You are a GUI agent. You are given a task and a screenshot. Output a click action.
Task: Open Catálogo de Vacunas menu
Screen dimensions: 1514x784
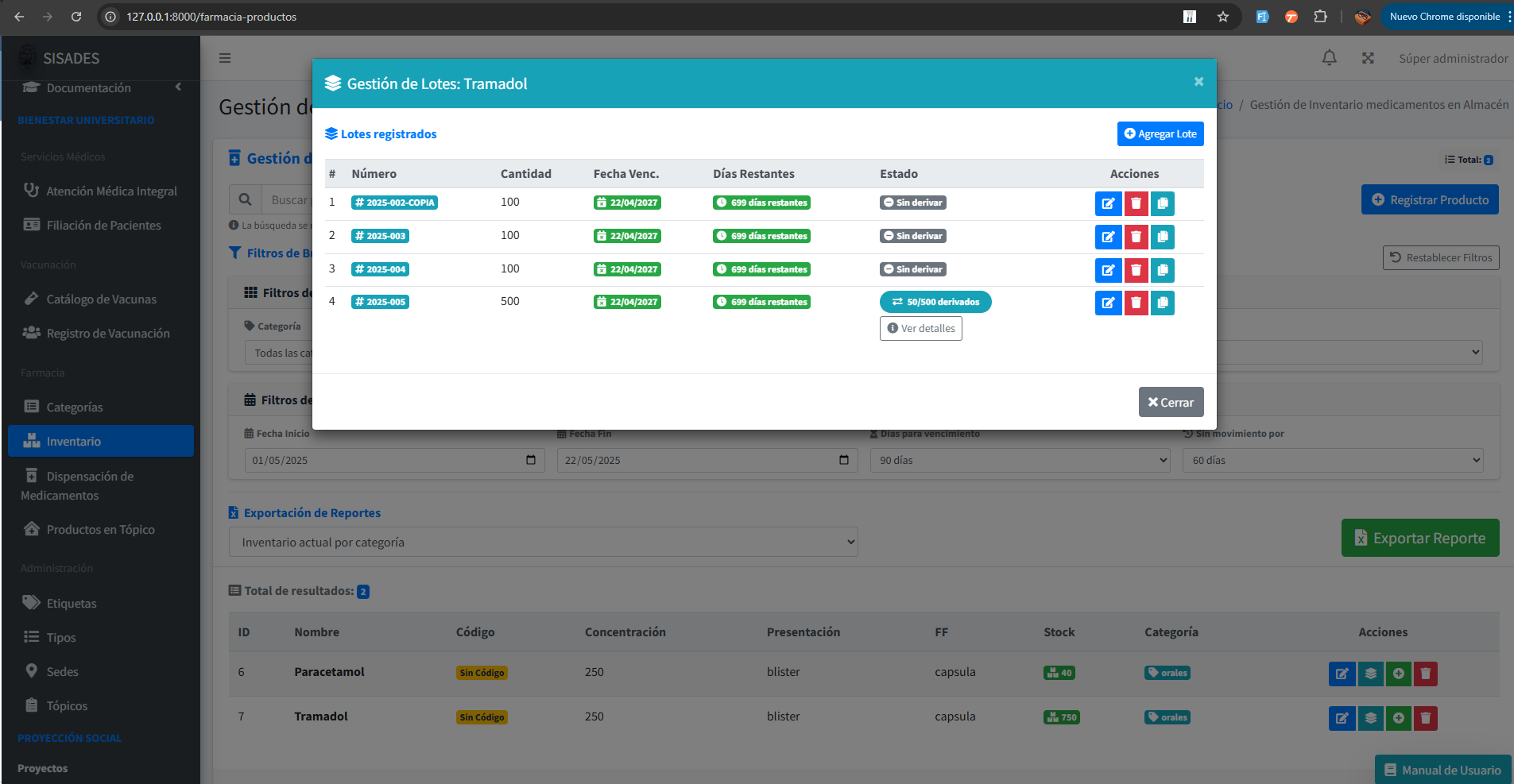101,299
